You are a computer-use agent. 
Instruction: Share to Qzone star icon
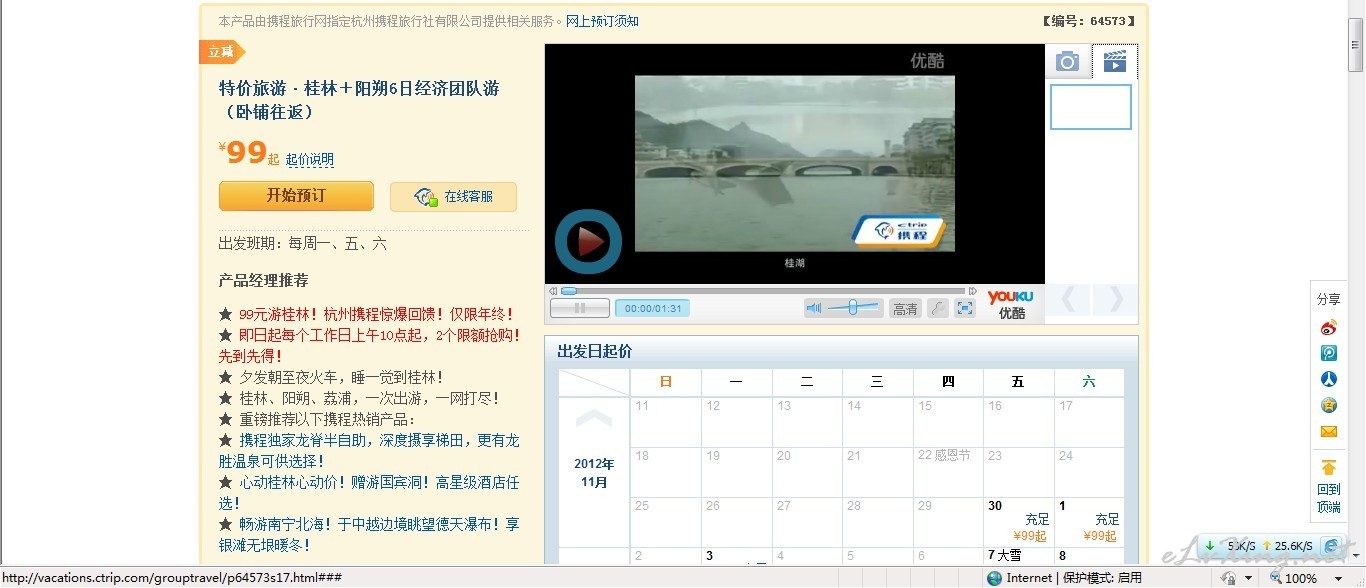coord(1329,405)
